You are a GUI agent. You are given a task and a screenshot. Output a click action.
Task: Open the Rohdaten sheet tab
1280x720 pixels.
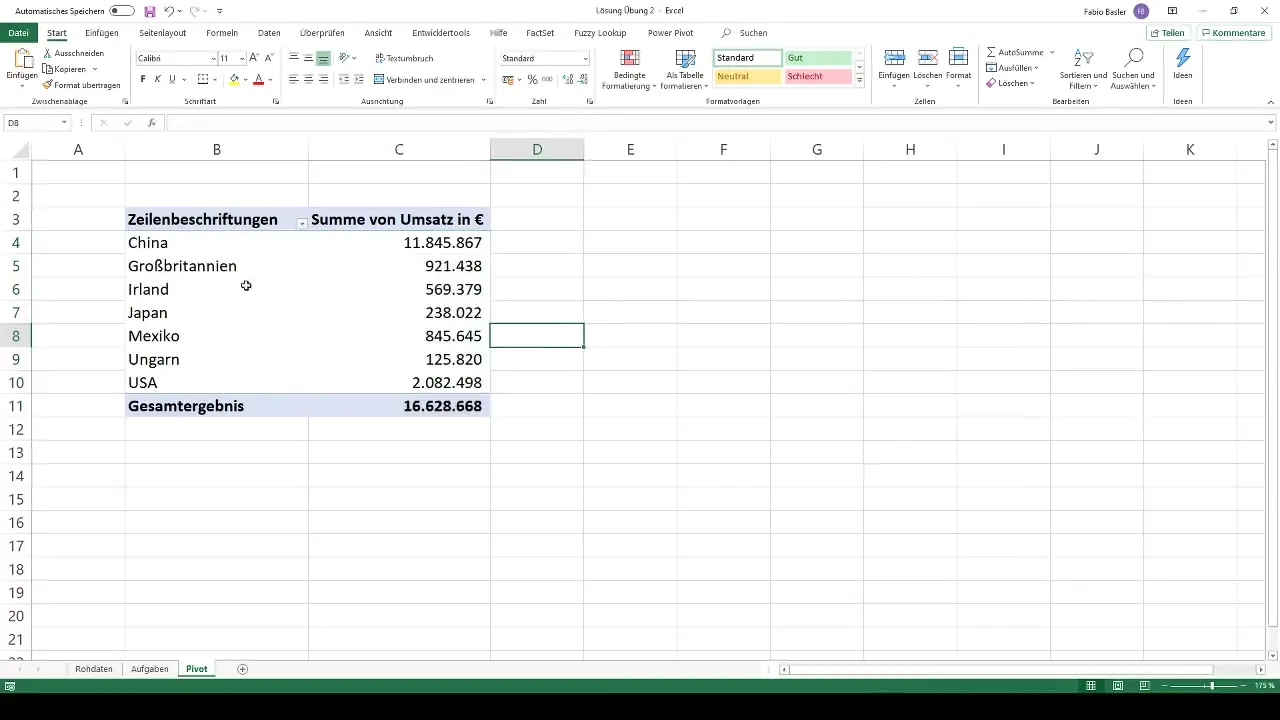94,668
